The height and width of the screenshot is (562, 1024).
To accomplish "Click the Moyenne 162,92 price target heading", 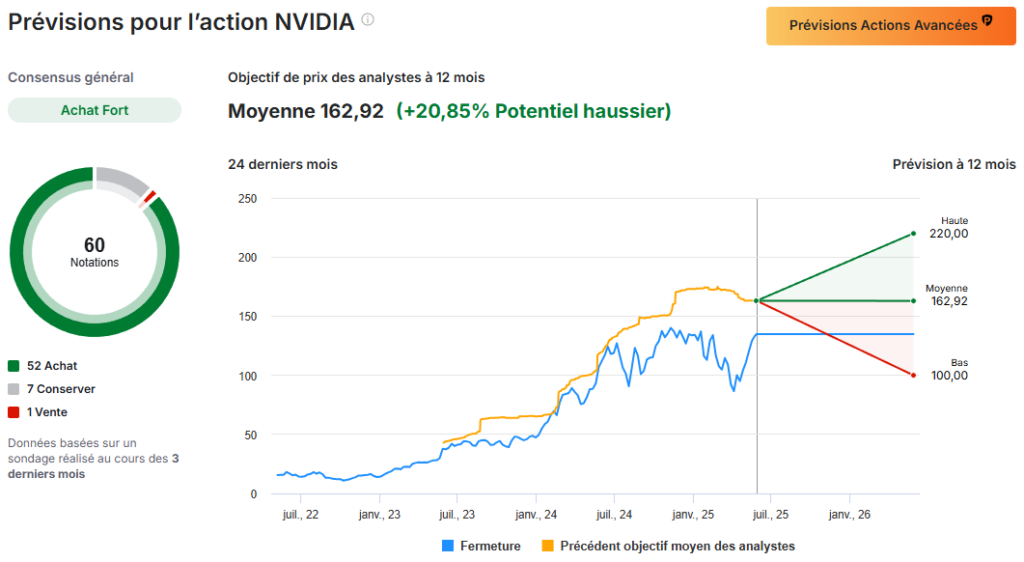I will tap(306, 111).
